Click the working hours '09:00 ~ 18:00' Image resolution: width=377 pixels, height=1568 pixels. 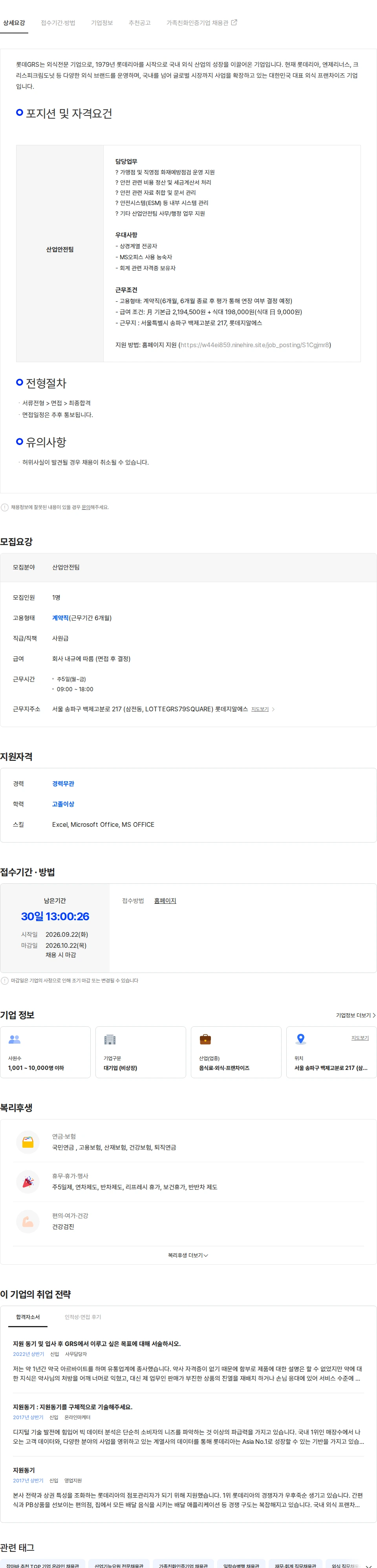pos(75,689)
